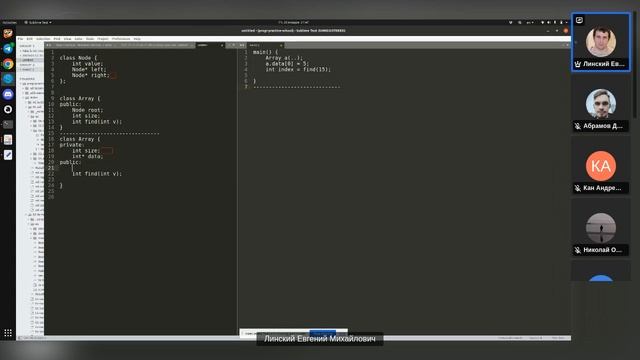Click the host crown icon next to Линский
The width and height of the screenshot is (640, 360).
pyautogui.click(x=578, y=64)
